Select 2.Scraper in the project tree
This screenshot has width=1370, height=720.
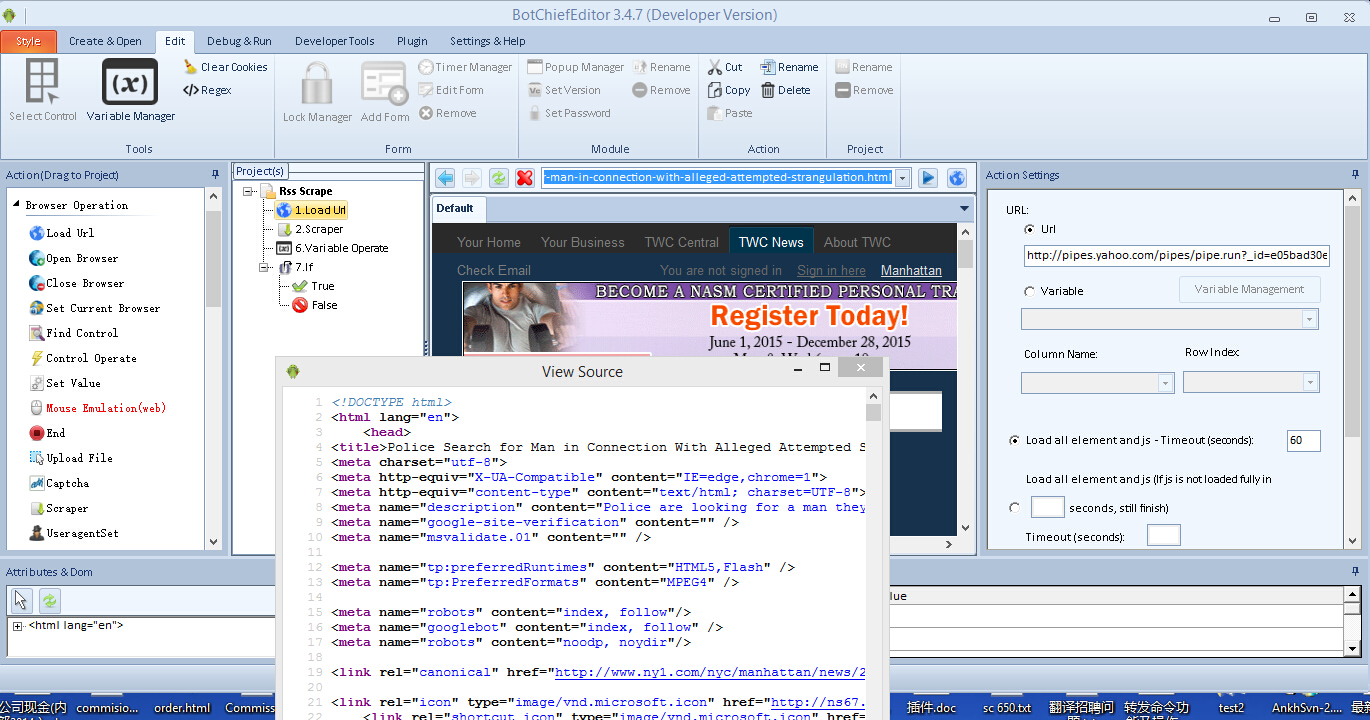coord(318,229)
